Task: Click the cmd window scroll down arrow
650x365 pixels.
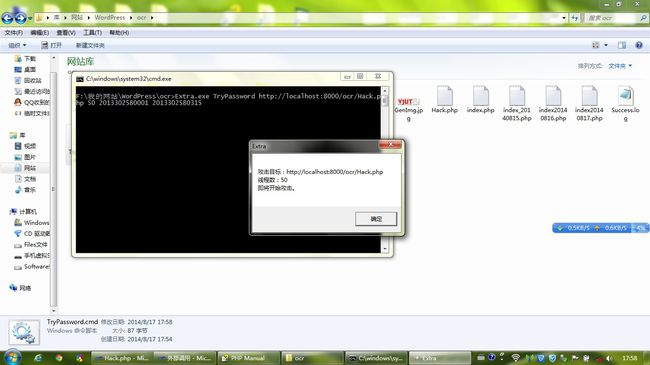Action: pyautogui.click(x=385, y=249)
